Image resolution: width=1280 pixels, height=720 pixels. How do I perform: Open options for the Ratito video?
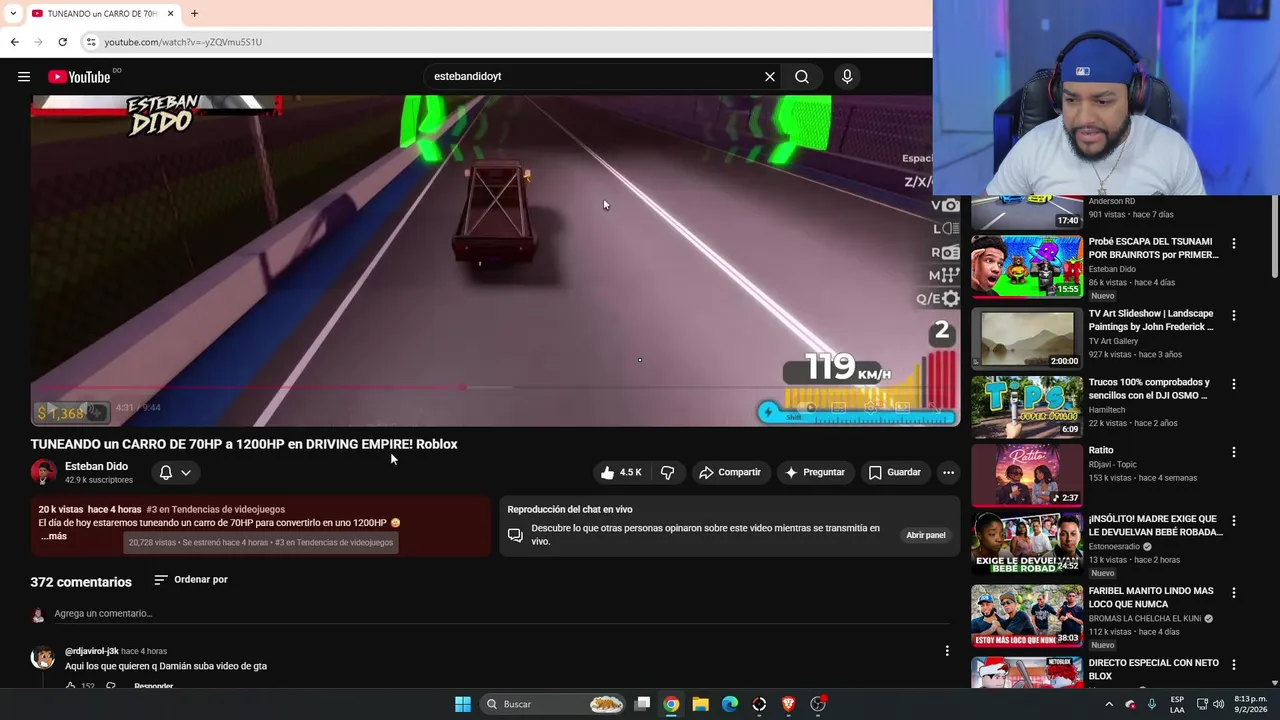1233,452
